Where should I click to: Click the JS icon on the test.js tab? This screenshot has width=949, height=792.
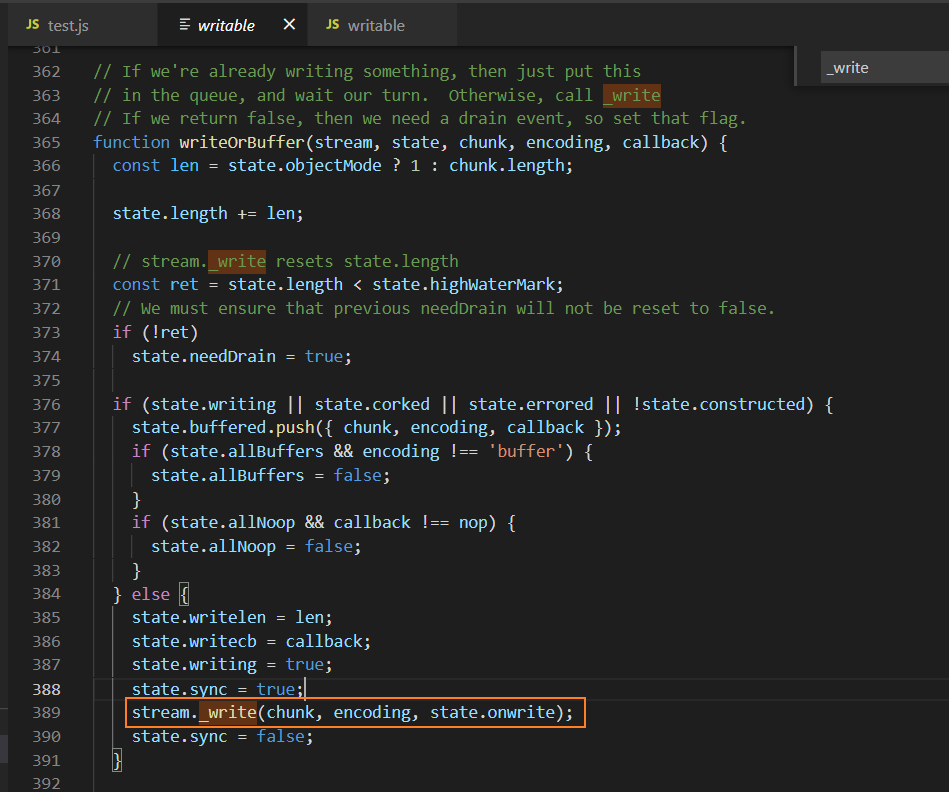[x=31, y=24]
